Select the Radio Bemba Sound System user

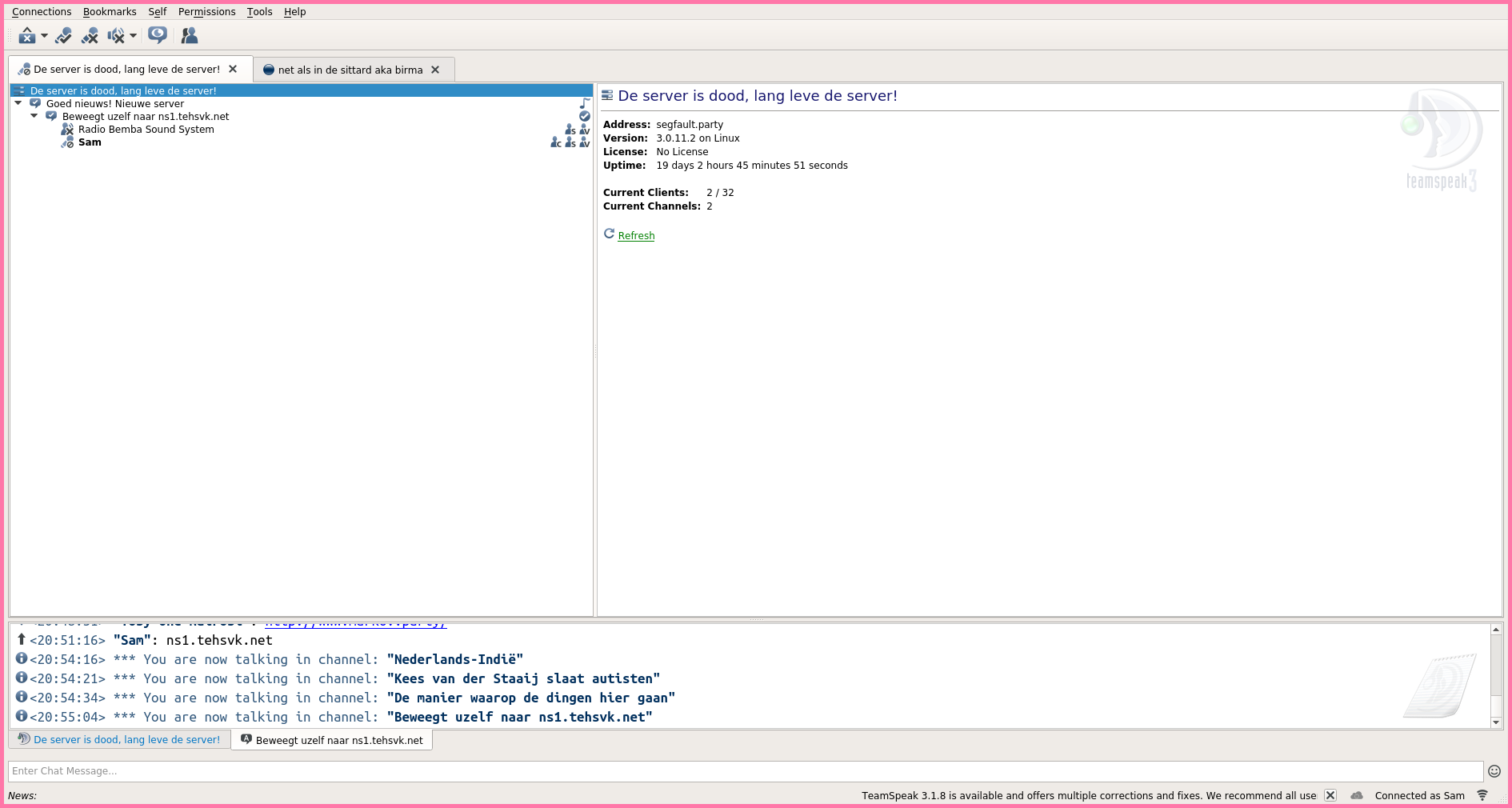[146, 130]
